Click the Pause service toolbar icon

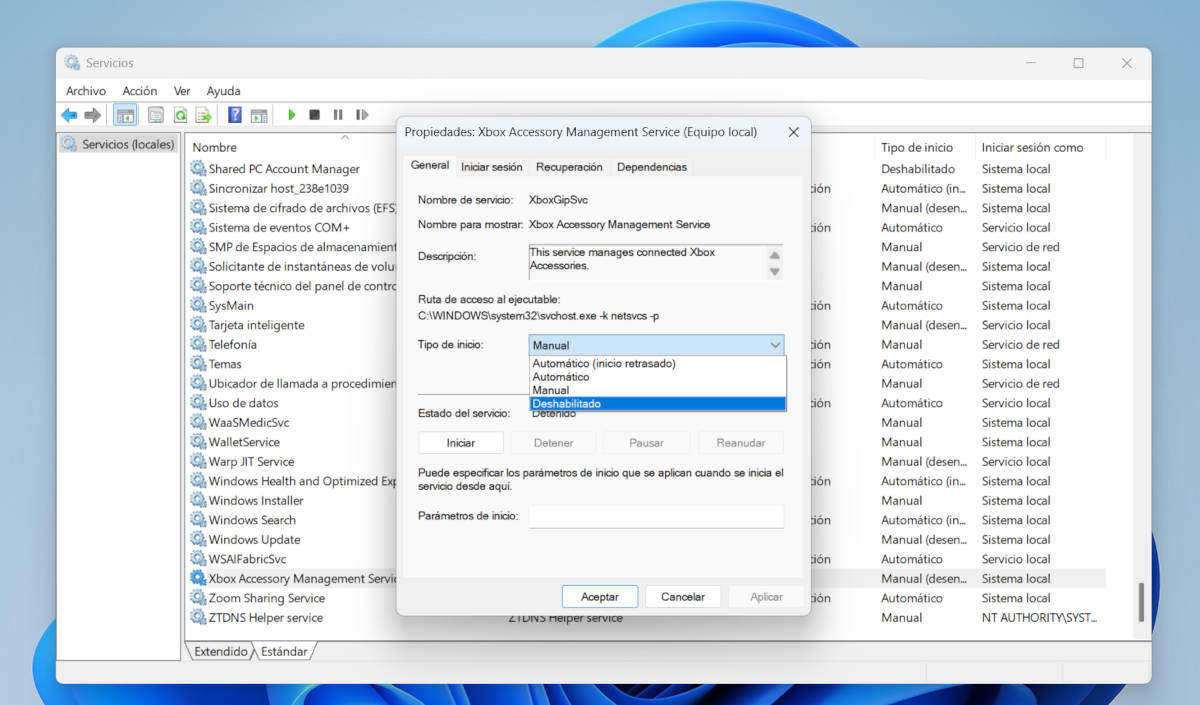[x=338, y=115]
